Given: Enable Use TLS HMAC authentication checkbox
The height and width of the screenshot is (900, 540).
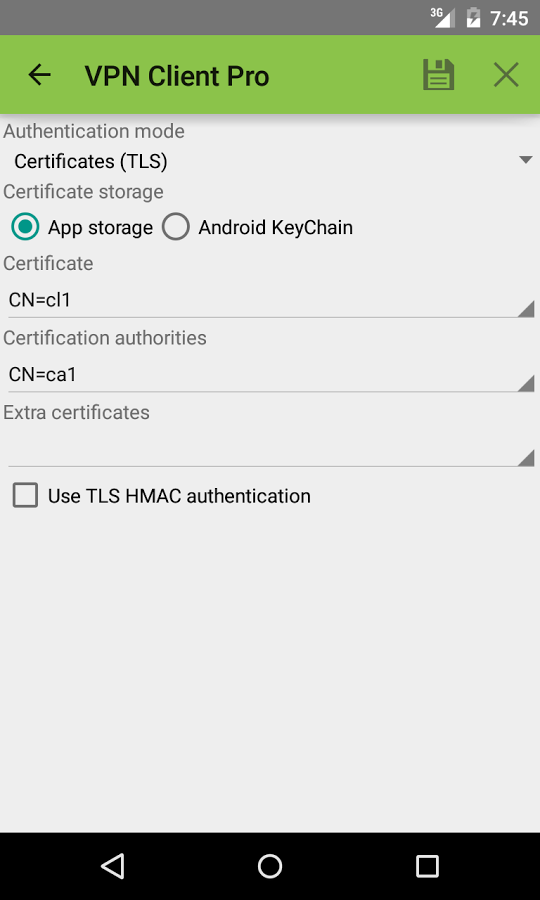Looking at the screenshot, I should [x=25, y=495].
